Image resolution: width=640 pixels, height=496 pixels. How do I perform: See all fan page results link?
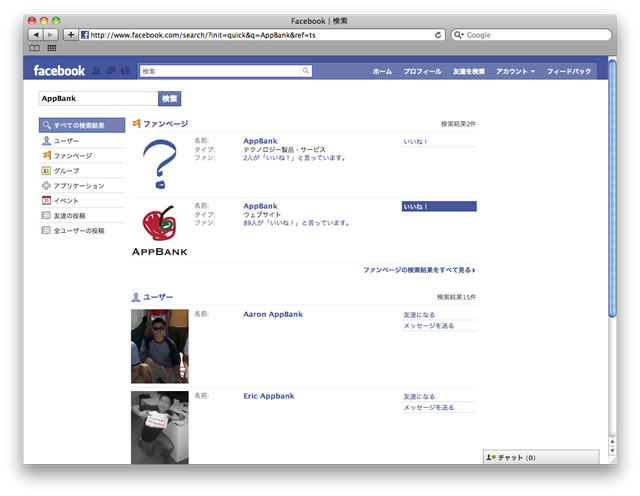[x=419, y=270]
